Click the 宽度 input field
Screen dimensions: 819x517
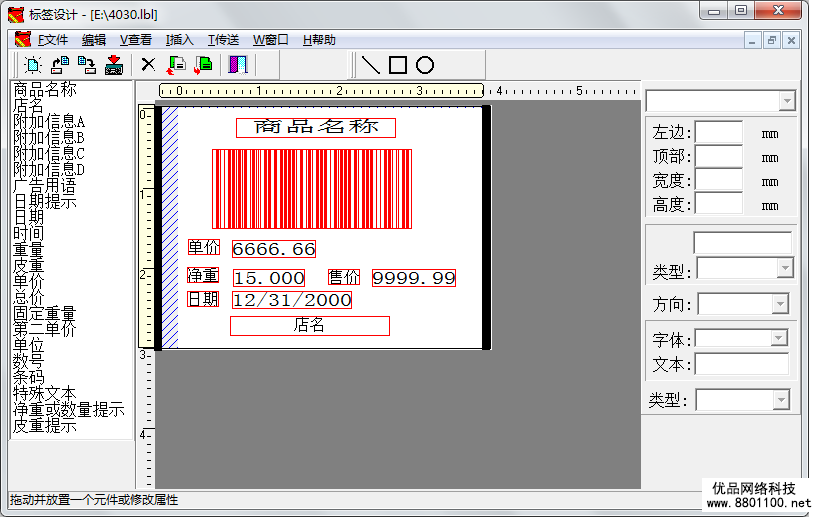(718, 180)
